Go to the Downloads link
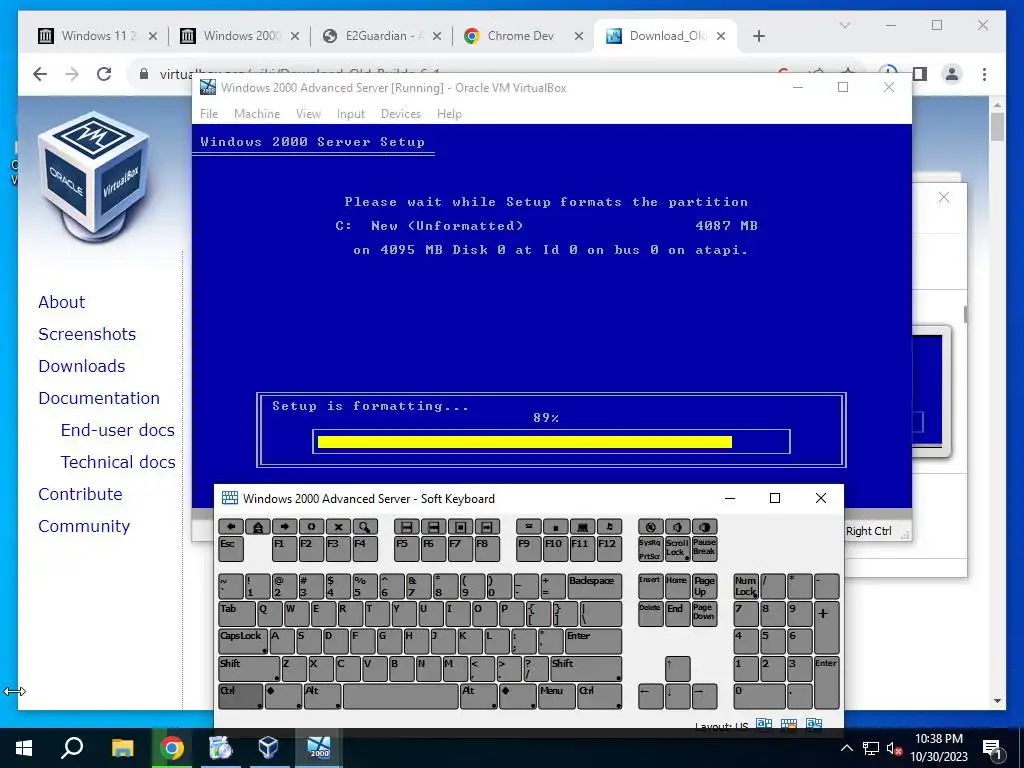 [82, 366]
